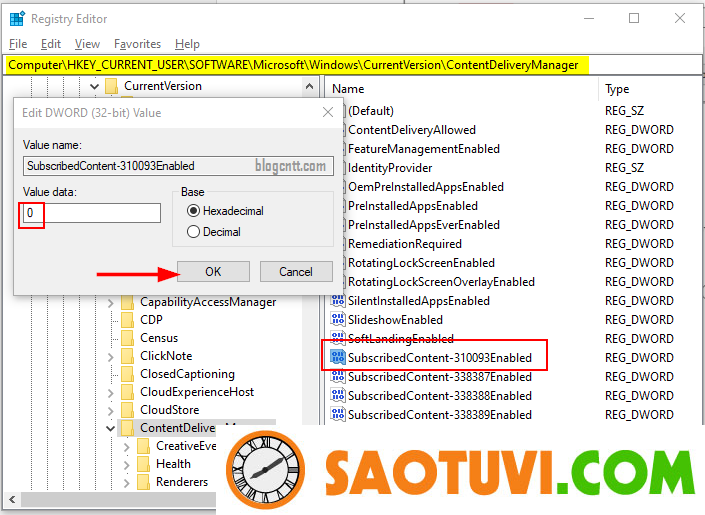Open the View menu

87,44
